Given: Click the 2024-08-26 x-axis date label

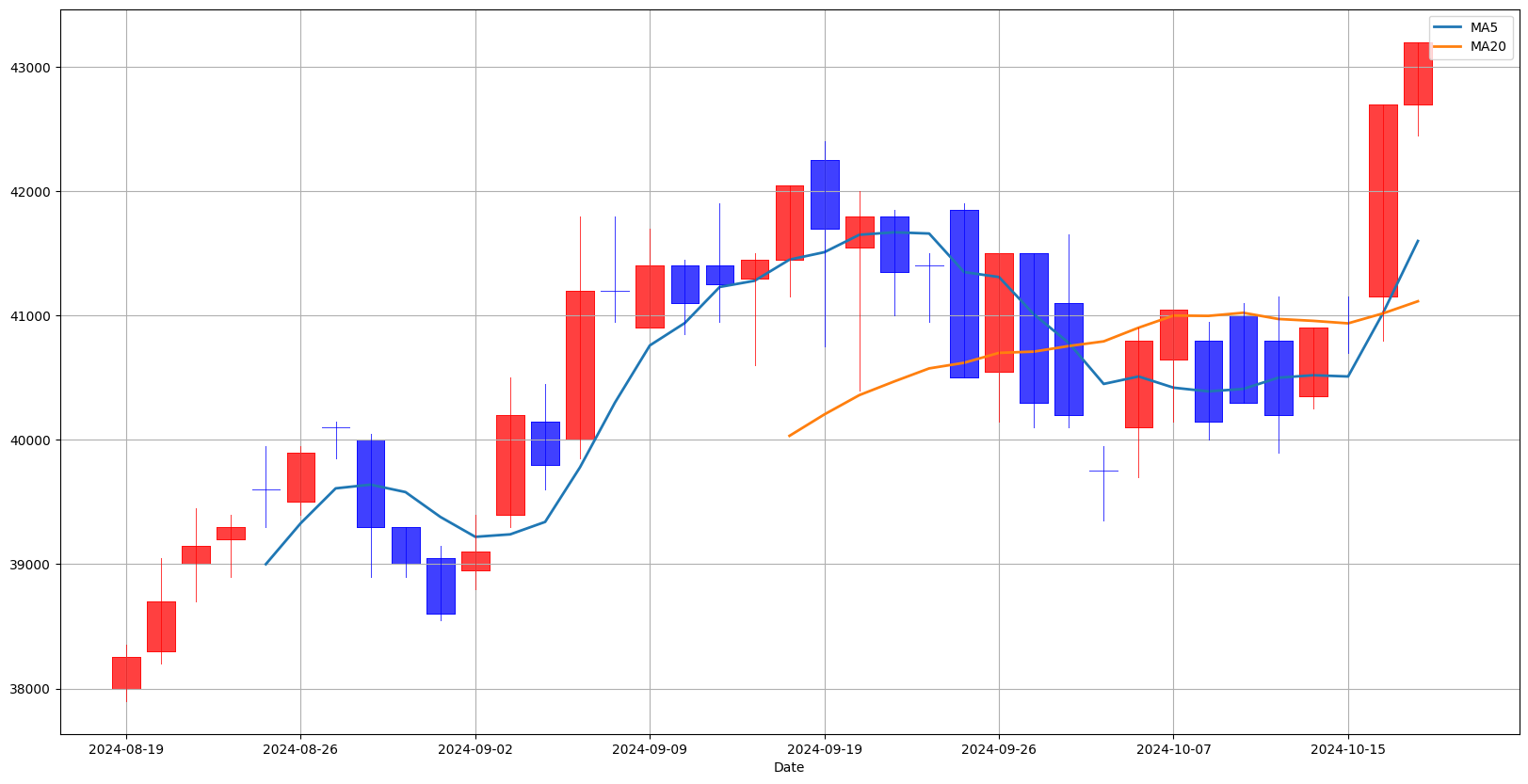Looking at the screenshot, I should (x=300, y=750).
